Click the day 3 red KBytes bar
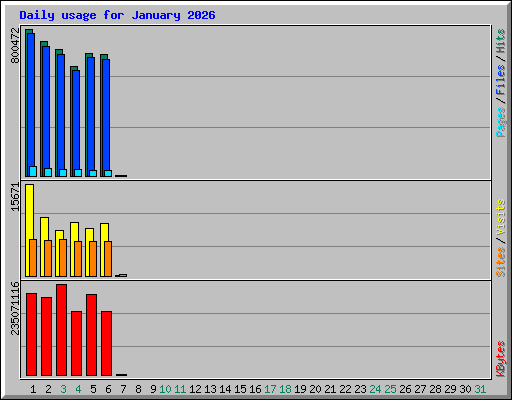 point(61,330)
